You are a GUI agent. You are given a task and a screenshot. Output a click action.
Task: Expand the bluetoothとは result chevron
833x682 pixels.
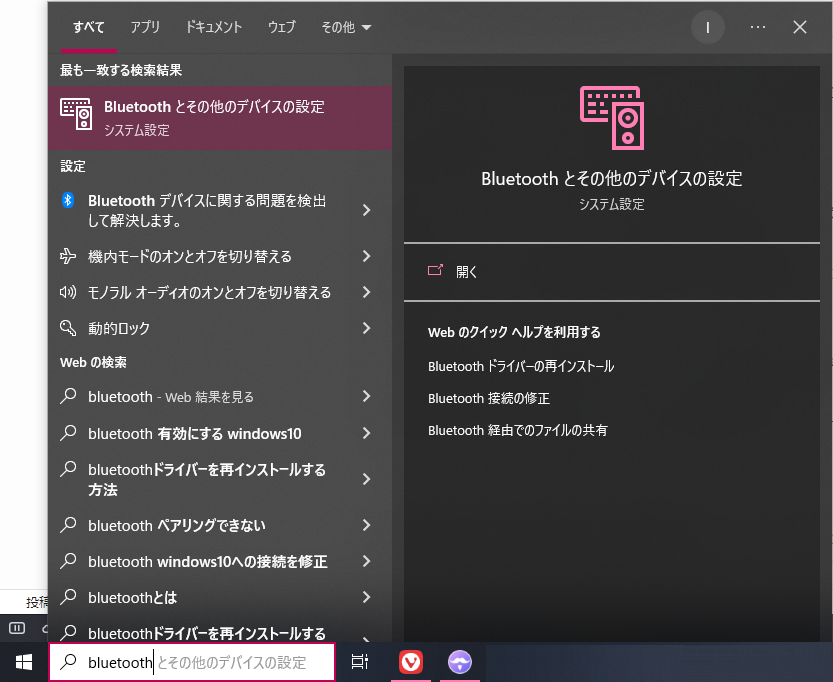click(367, 598)
